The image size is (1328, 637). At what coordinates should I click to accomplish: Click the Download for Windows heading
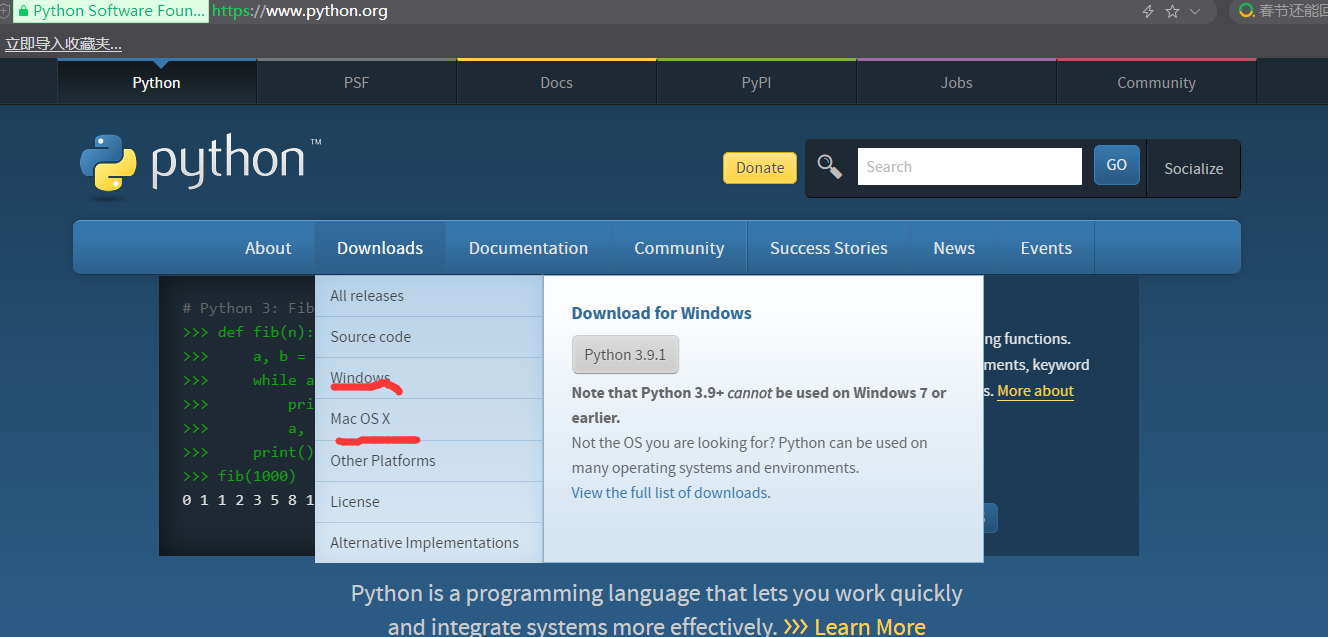tap(662, 313)
